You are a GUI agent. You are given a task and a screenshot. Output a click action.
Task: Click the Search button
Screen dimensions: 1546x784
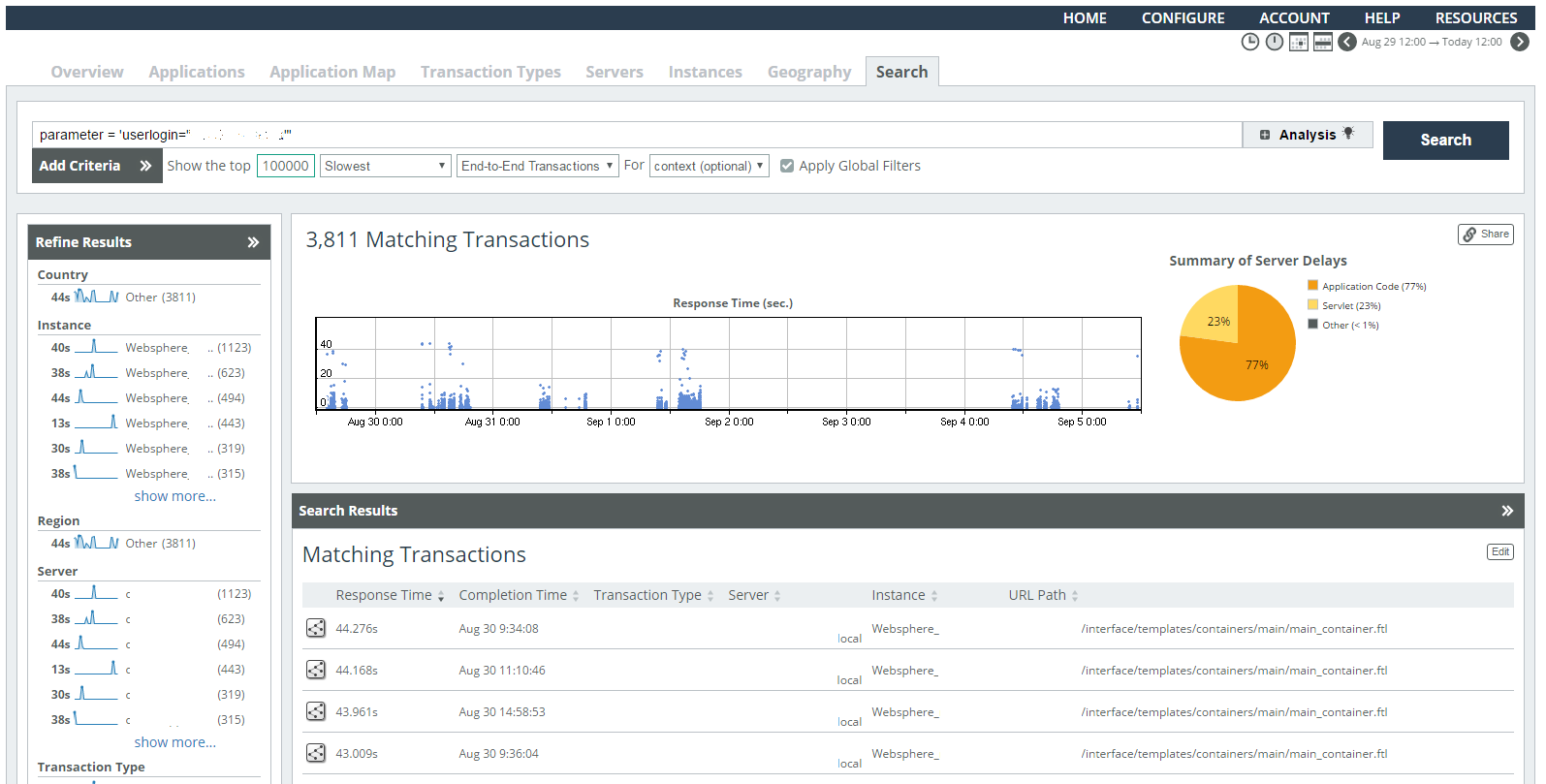(1445, 140)
